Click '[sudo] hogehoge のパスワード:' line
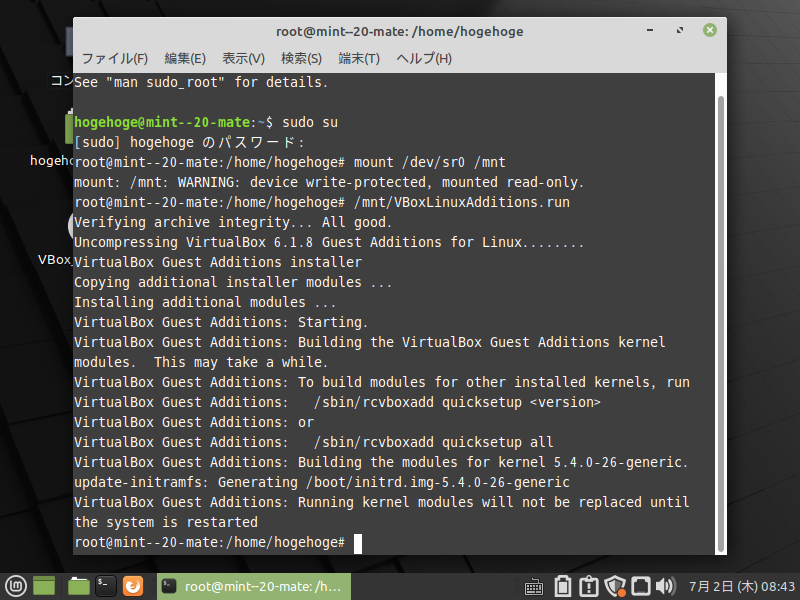The image size is (800, 600). [x=189, y=142]
